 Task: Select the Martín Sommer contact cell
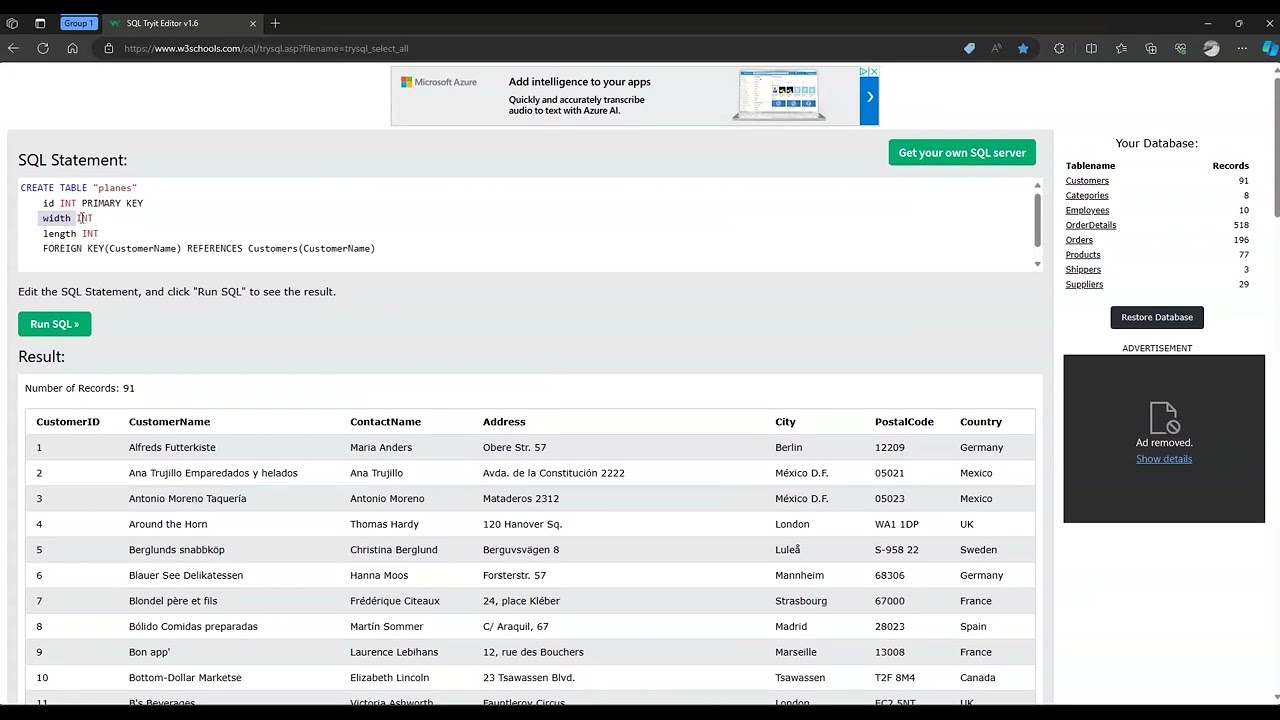(386, 627)
